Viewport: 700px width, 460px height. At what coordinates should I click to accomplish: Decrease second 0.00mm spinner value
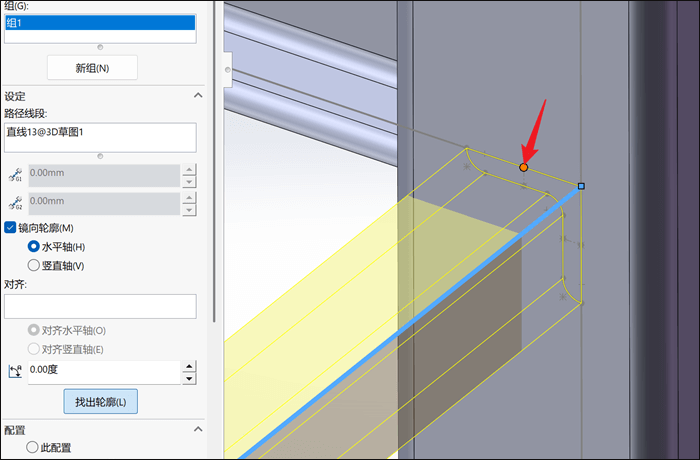[x=189, y=210]
